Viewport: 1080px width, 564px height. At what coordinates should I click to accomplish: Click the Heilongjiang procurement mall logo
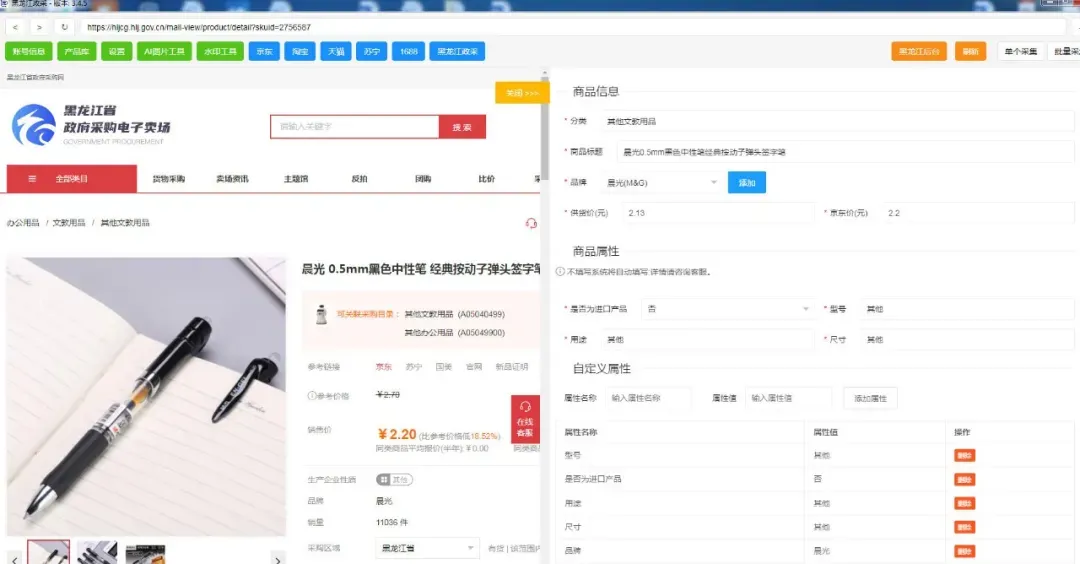[x=91, y=125]
